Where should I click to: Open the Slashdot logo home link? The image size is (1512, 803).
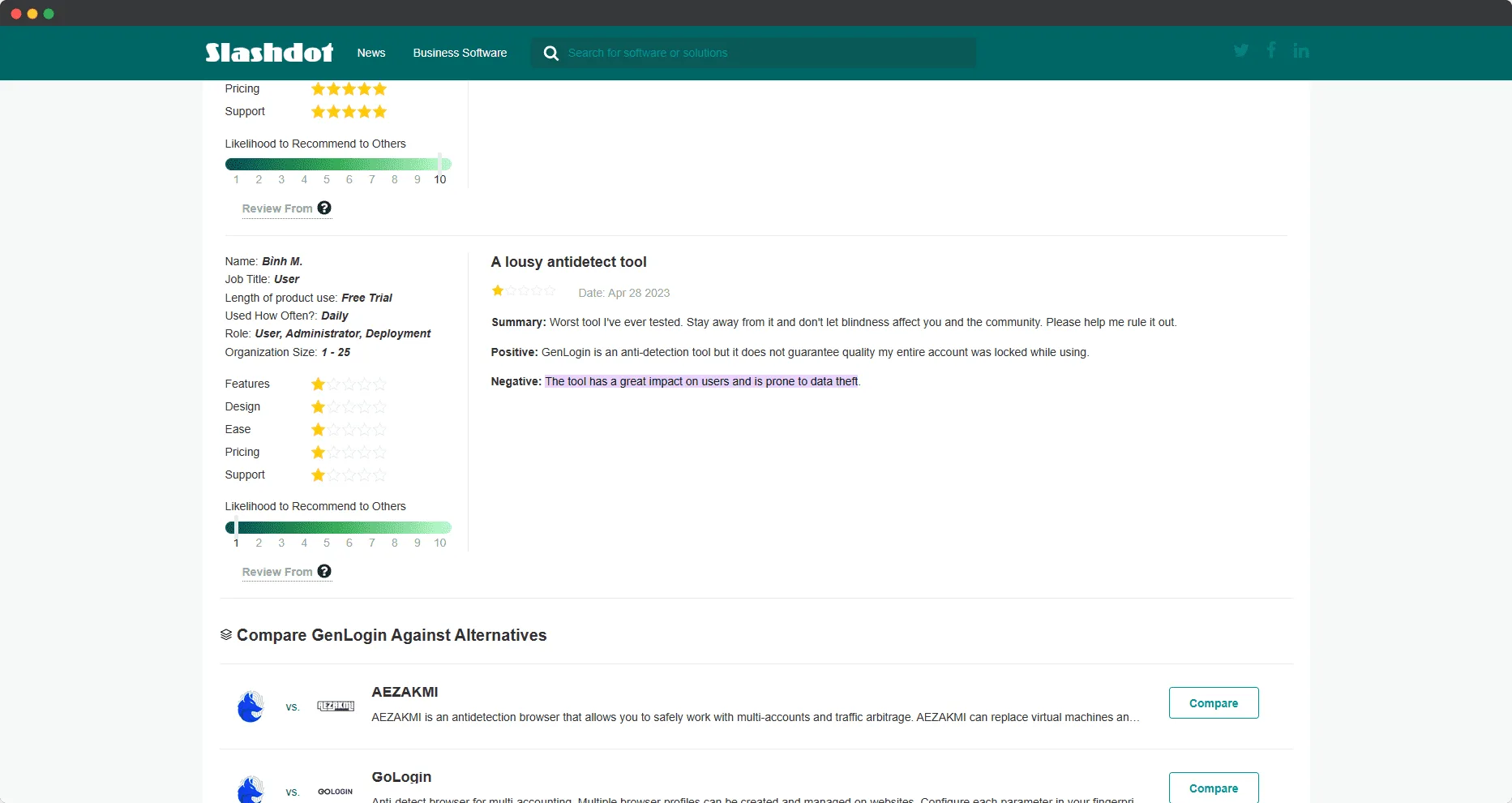point(269,53)
